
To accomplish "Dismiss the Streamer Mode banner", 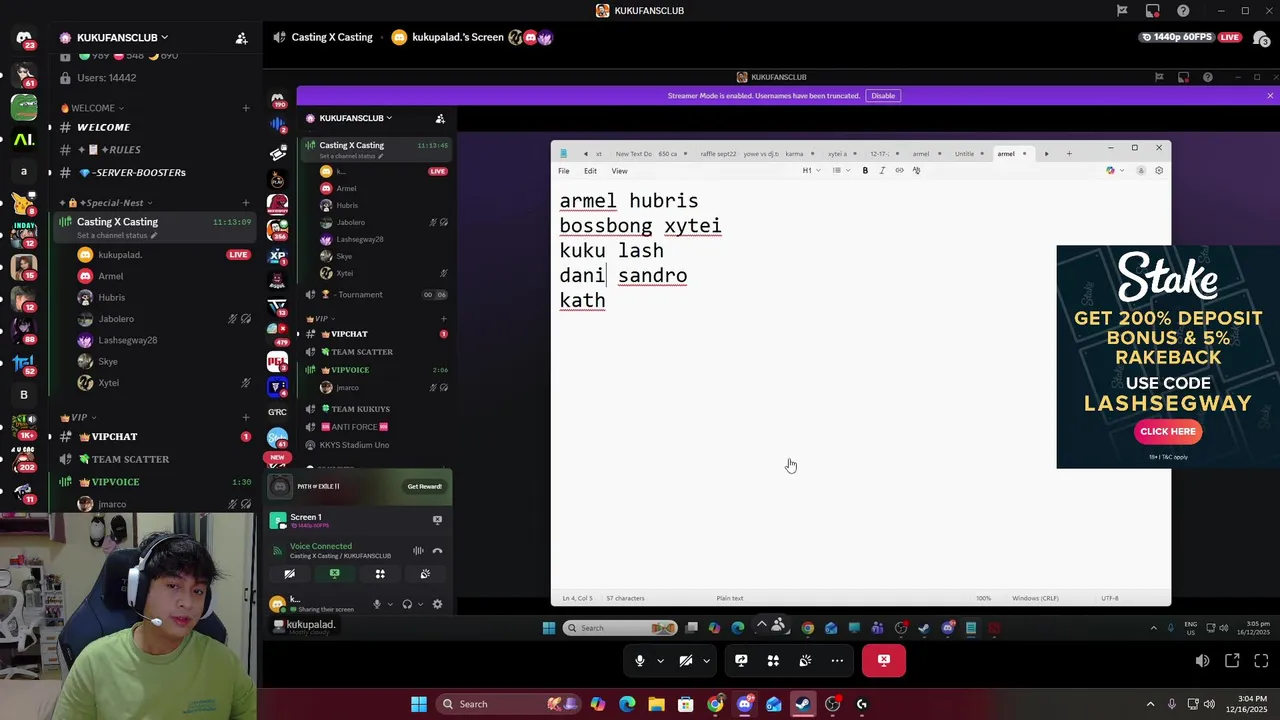I will (1270, 96).
